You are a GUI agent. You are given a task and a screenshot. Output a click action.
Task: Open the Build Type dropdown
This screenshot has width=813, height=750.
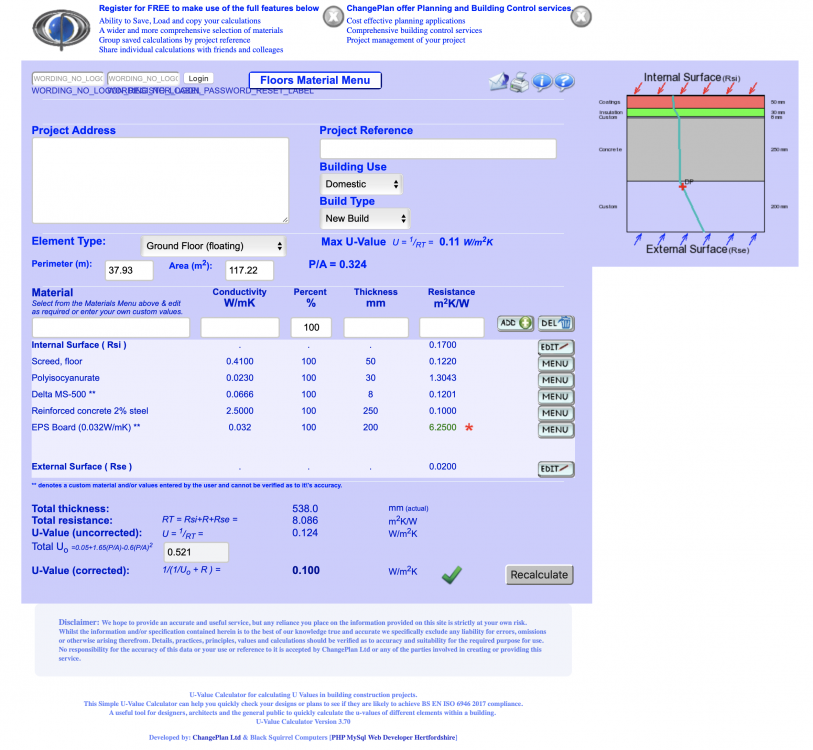coord(365,218)
